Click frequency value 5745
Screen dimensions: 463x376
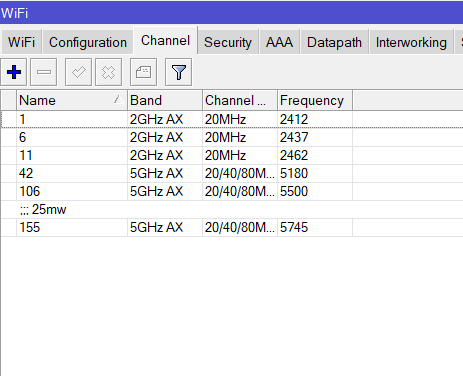coord(294,227)
